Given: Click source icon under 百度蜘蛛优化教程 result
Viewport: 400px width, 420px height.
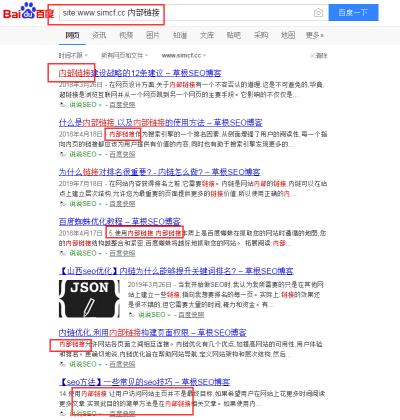Looking at the screenshot, I should point(62,253).
